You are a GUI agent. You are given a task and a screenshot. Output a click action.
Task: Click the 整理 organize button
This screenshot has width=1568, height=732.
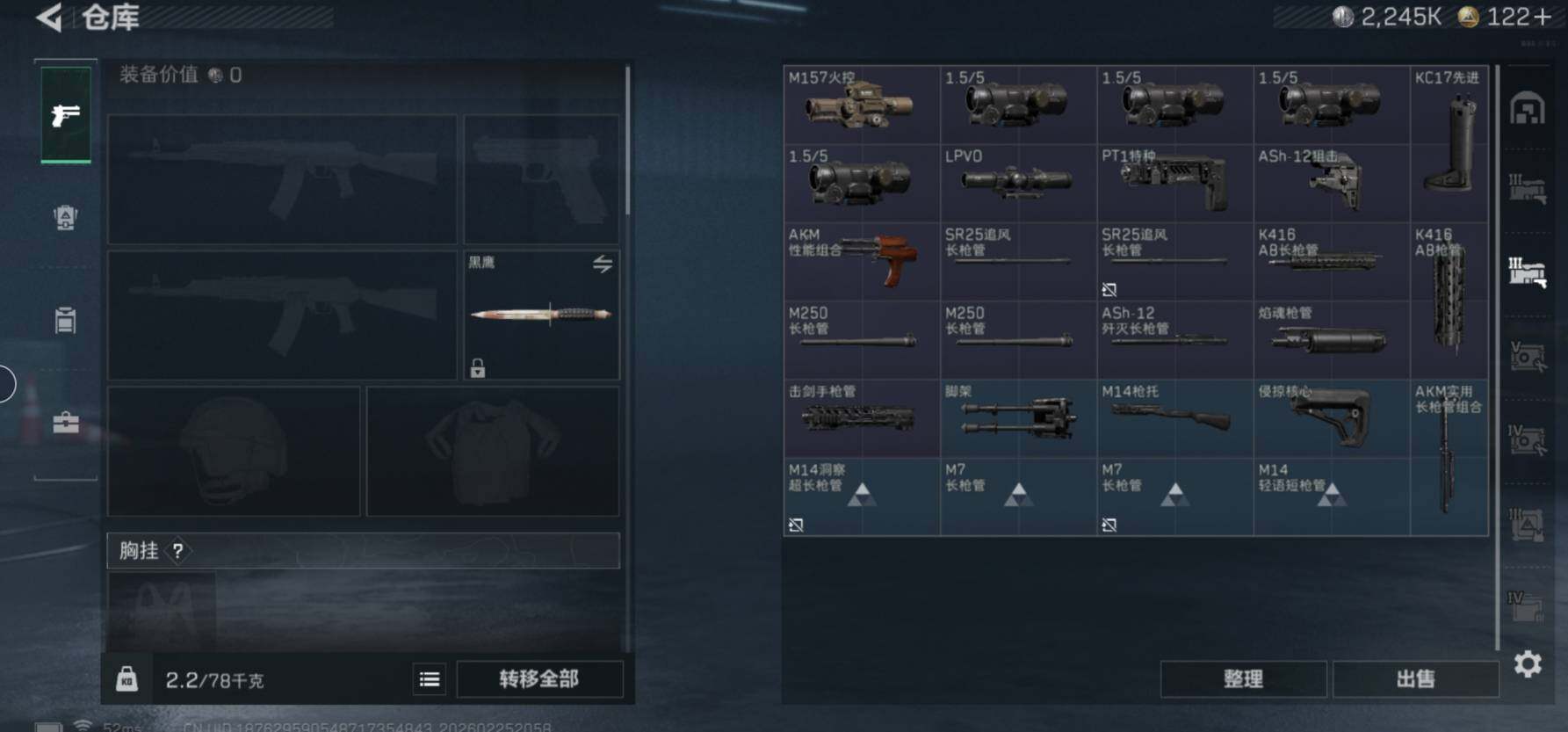[1243, 679]
